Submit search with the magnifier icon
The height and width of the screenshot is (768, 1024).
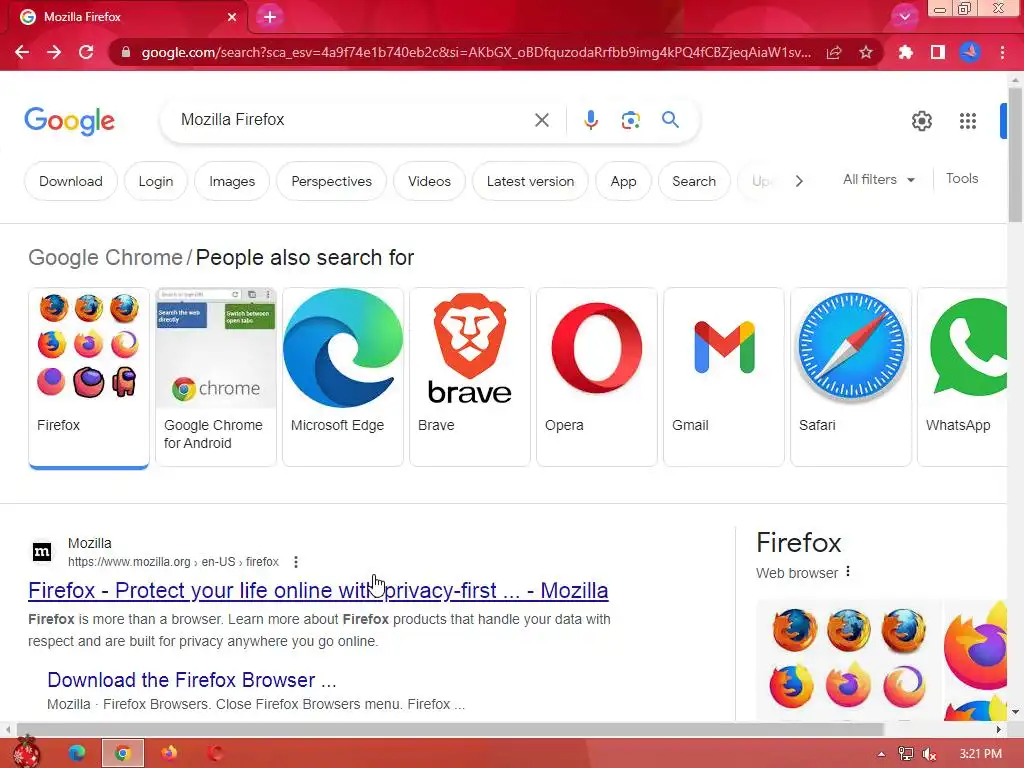(x=670, y=120)
